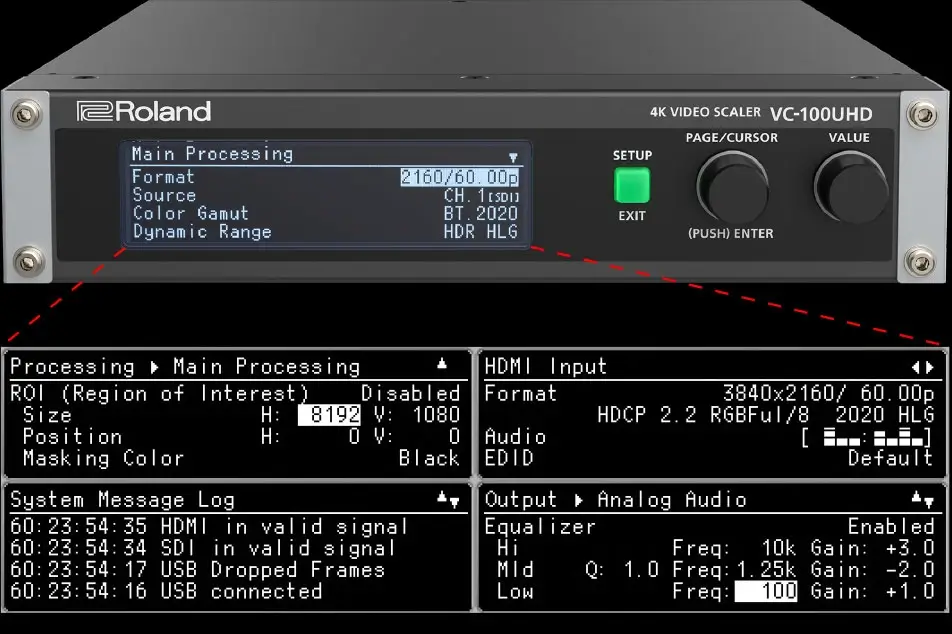
Task: Select the highlighted 2160/60.00p format value
Action: 459,177
